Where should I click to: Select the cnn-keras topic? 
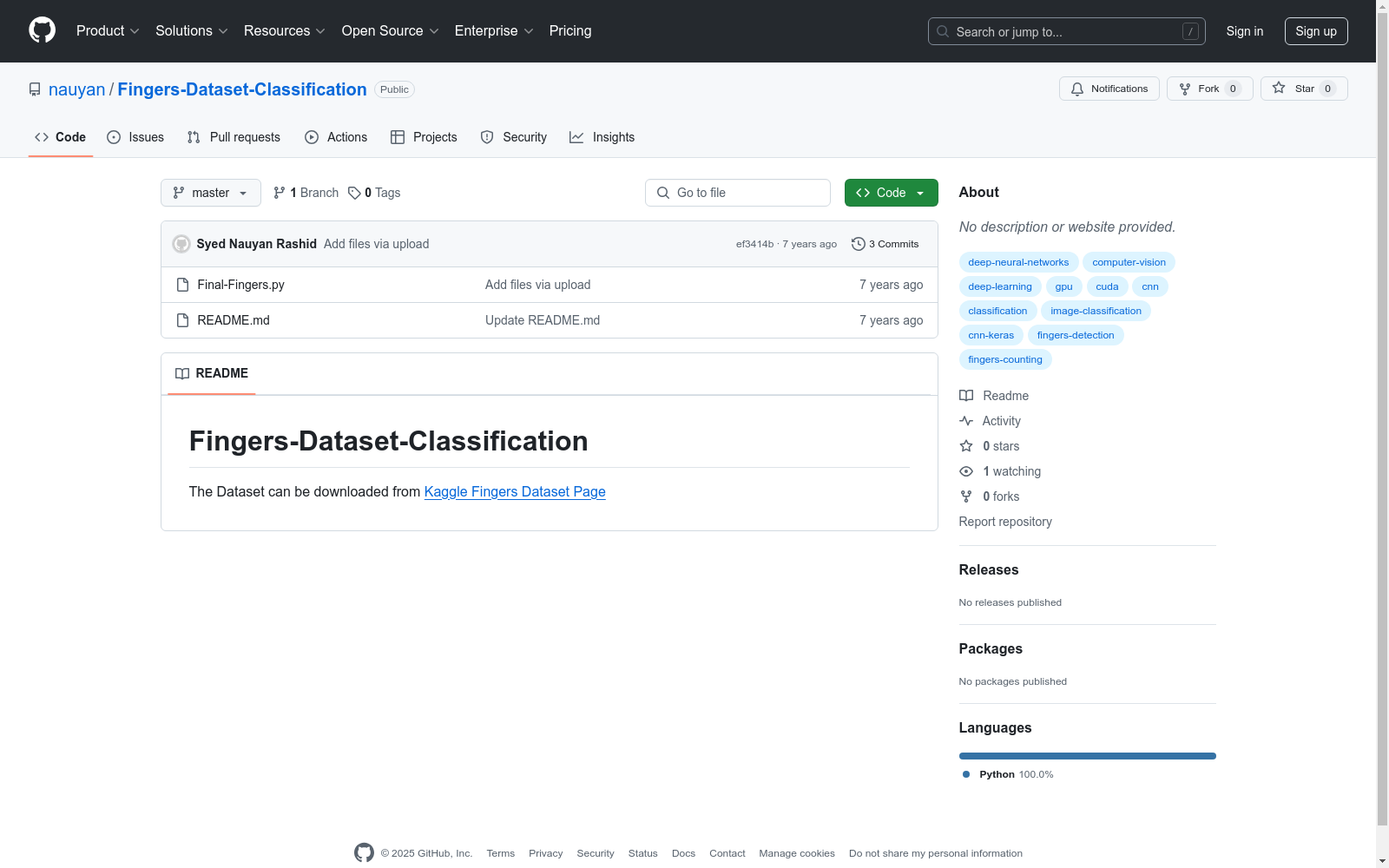pyautogui.click(x=991, y=335)
